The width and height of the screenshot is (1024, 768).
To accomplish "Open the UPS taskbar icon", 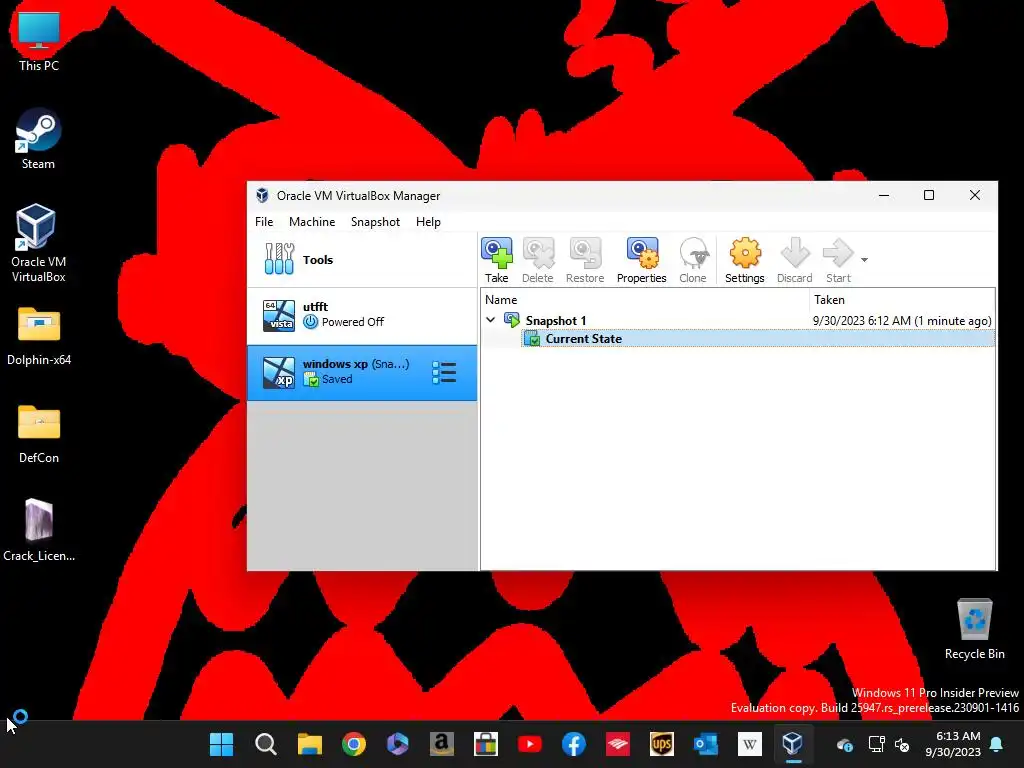I will pos(662,744).
